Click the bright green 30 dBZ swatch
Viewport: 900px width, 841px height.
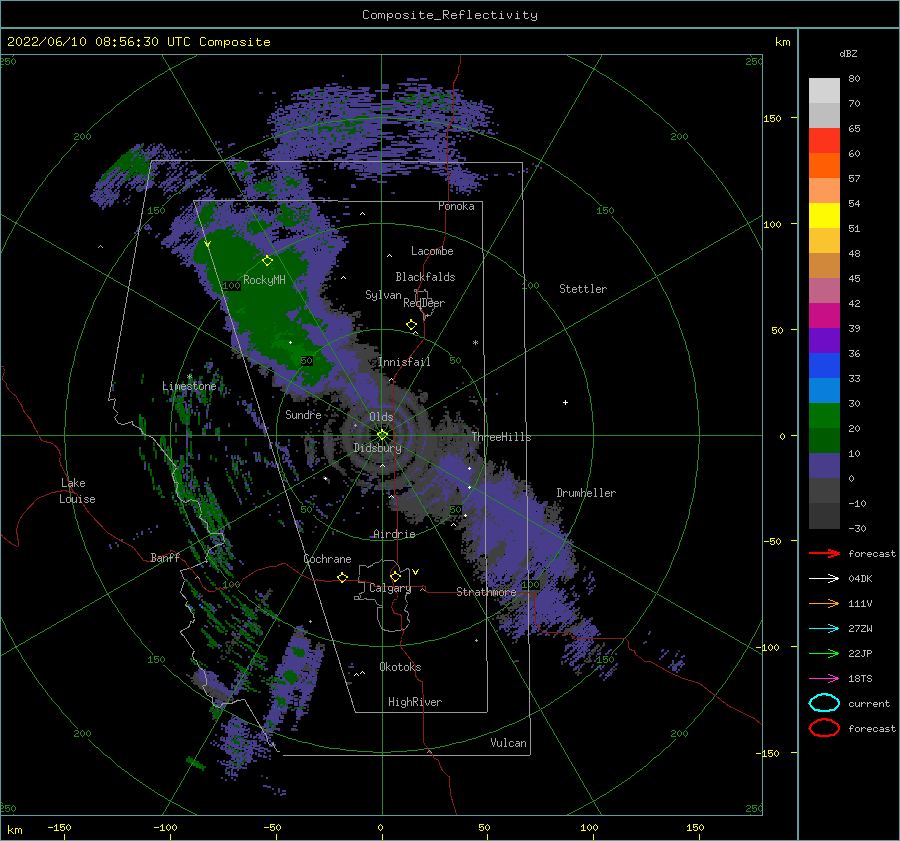(824, 415)
